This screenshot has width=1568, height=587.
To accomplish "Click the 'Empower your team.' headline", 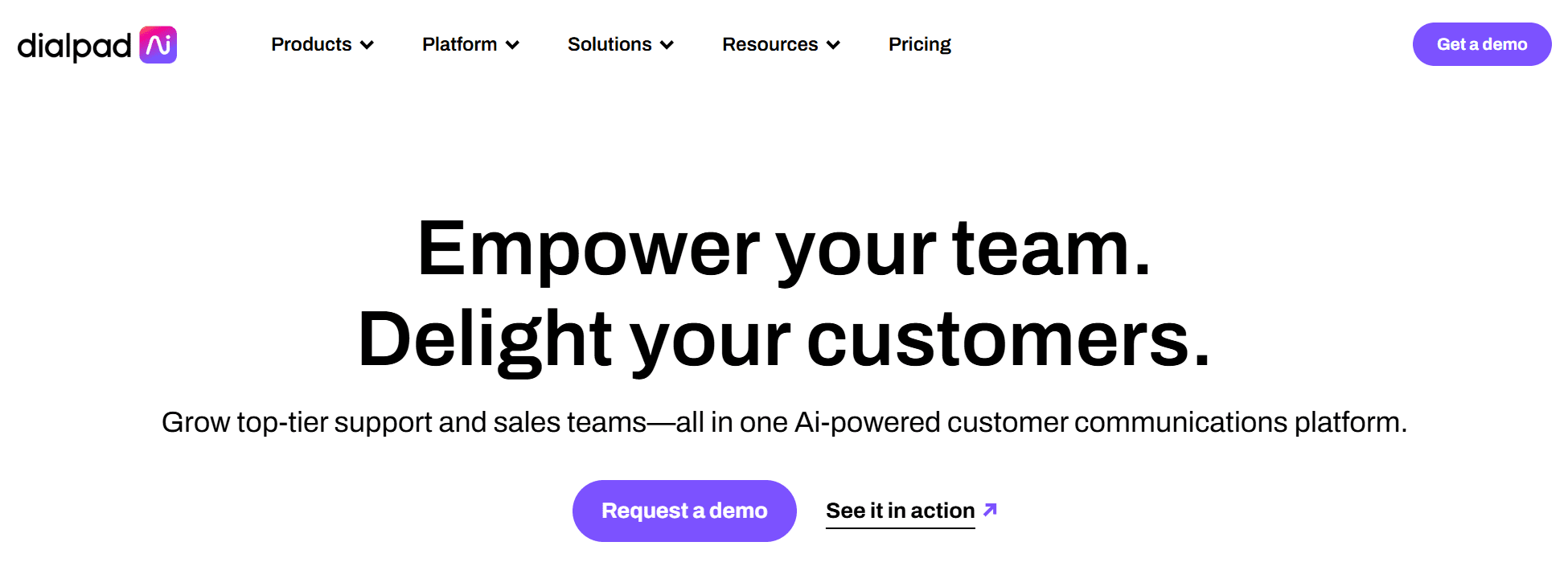I will click(x=784, y=249).
